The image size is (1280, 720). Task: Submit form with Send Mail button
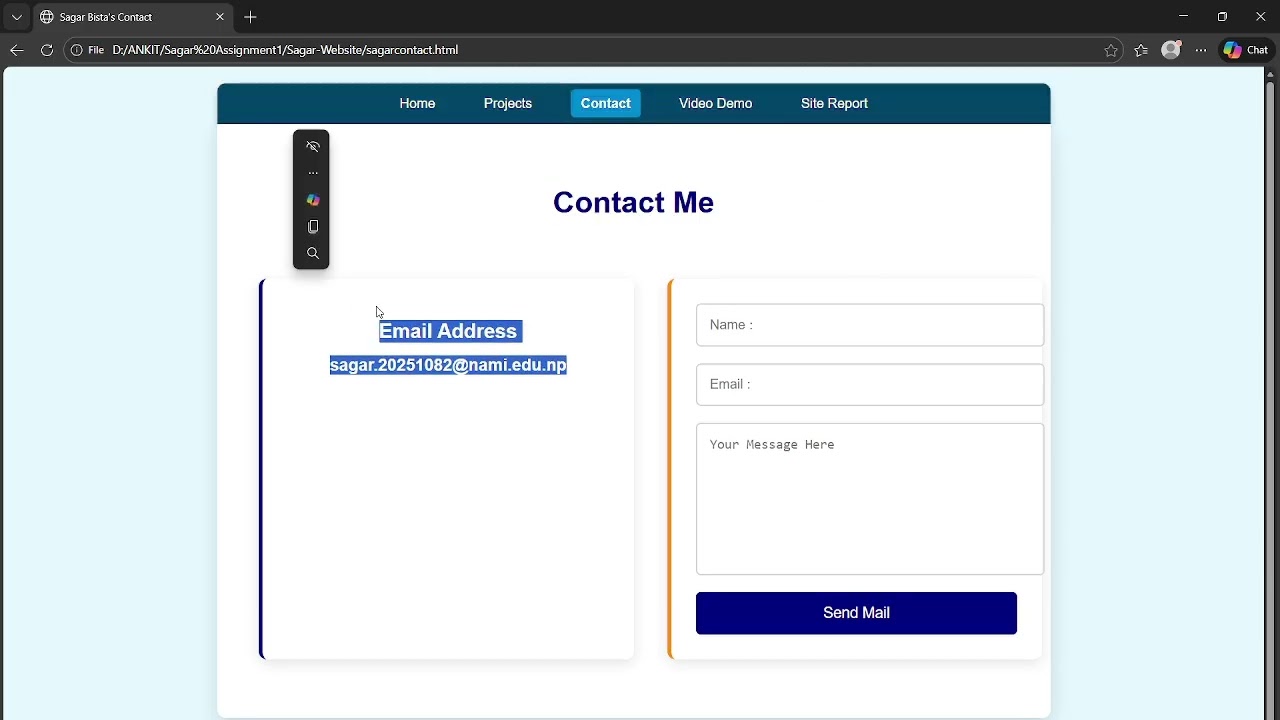(x=856, y=613)
